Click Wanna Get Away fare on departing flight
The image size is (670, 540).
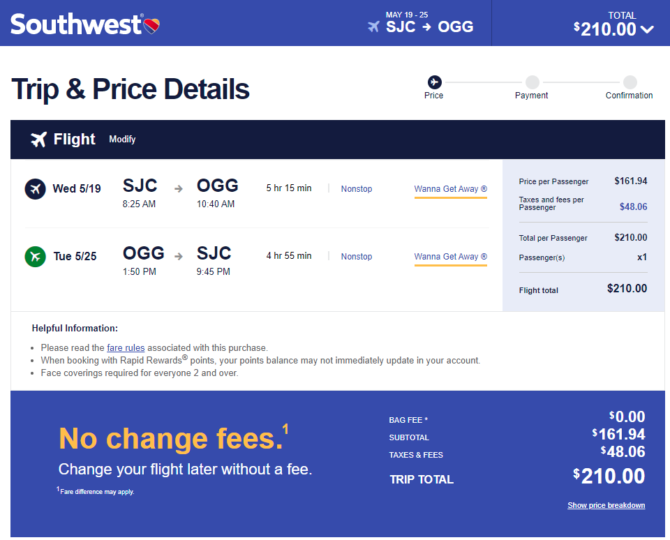click(450, 189)
